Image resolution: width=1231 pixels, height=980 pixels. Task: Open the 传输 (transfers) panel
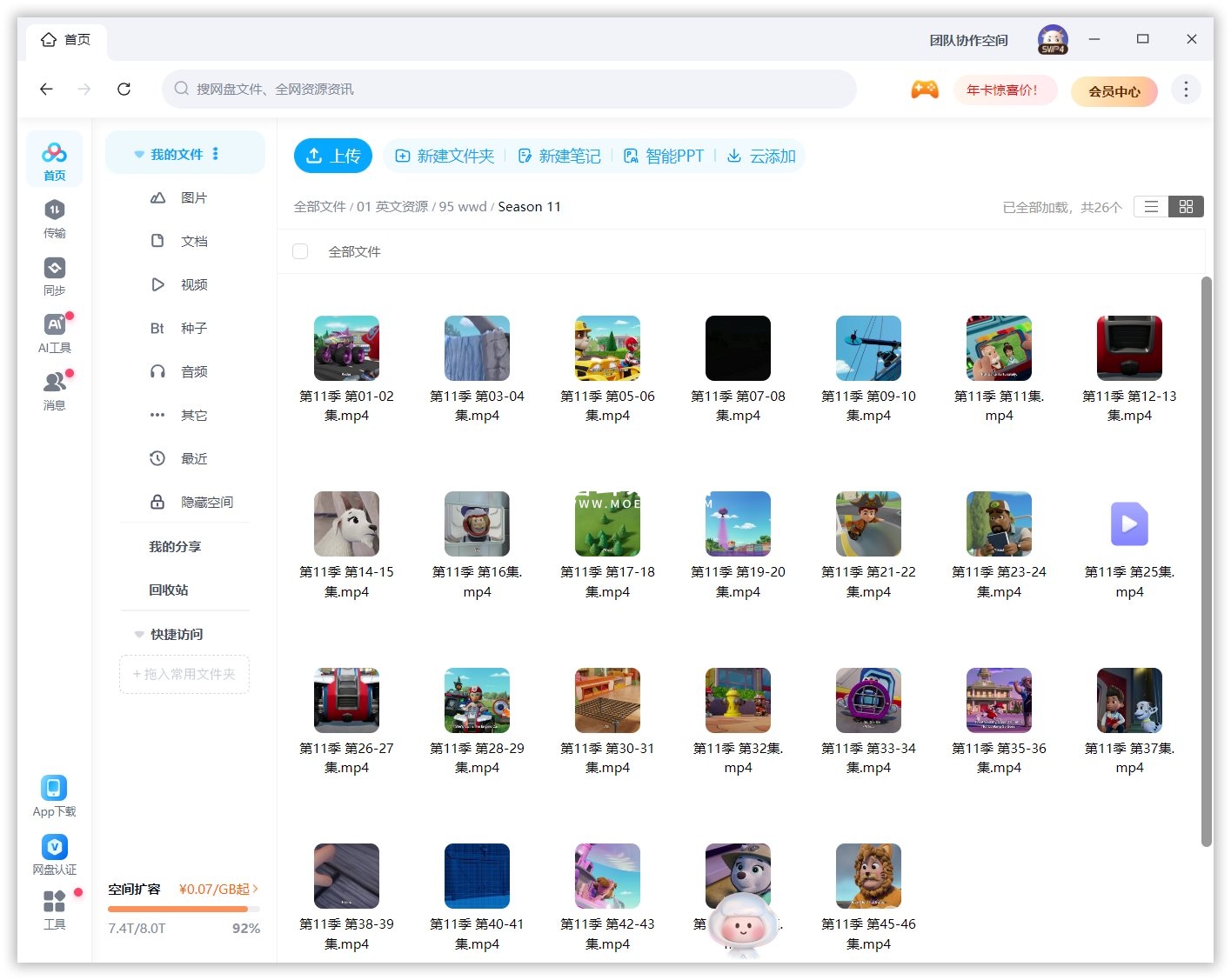click(54, 217)
